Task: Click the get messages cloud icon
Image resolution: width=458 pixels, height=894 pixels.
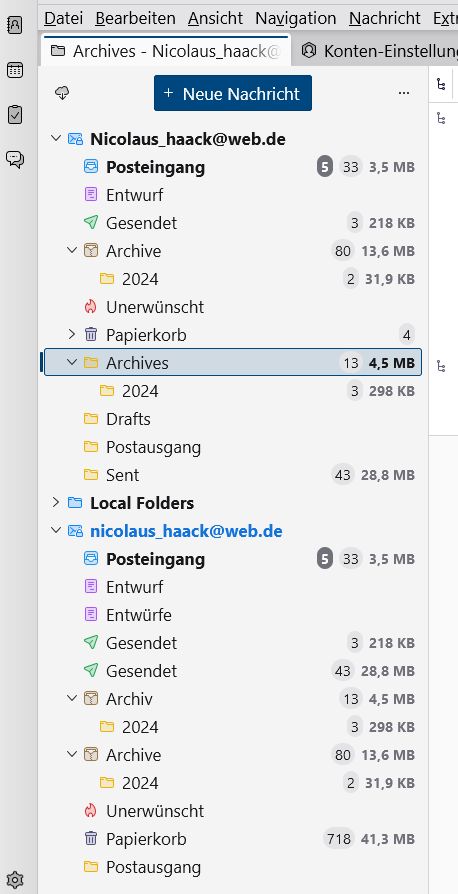Action: [62, 93]
